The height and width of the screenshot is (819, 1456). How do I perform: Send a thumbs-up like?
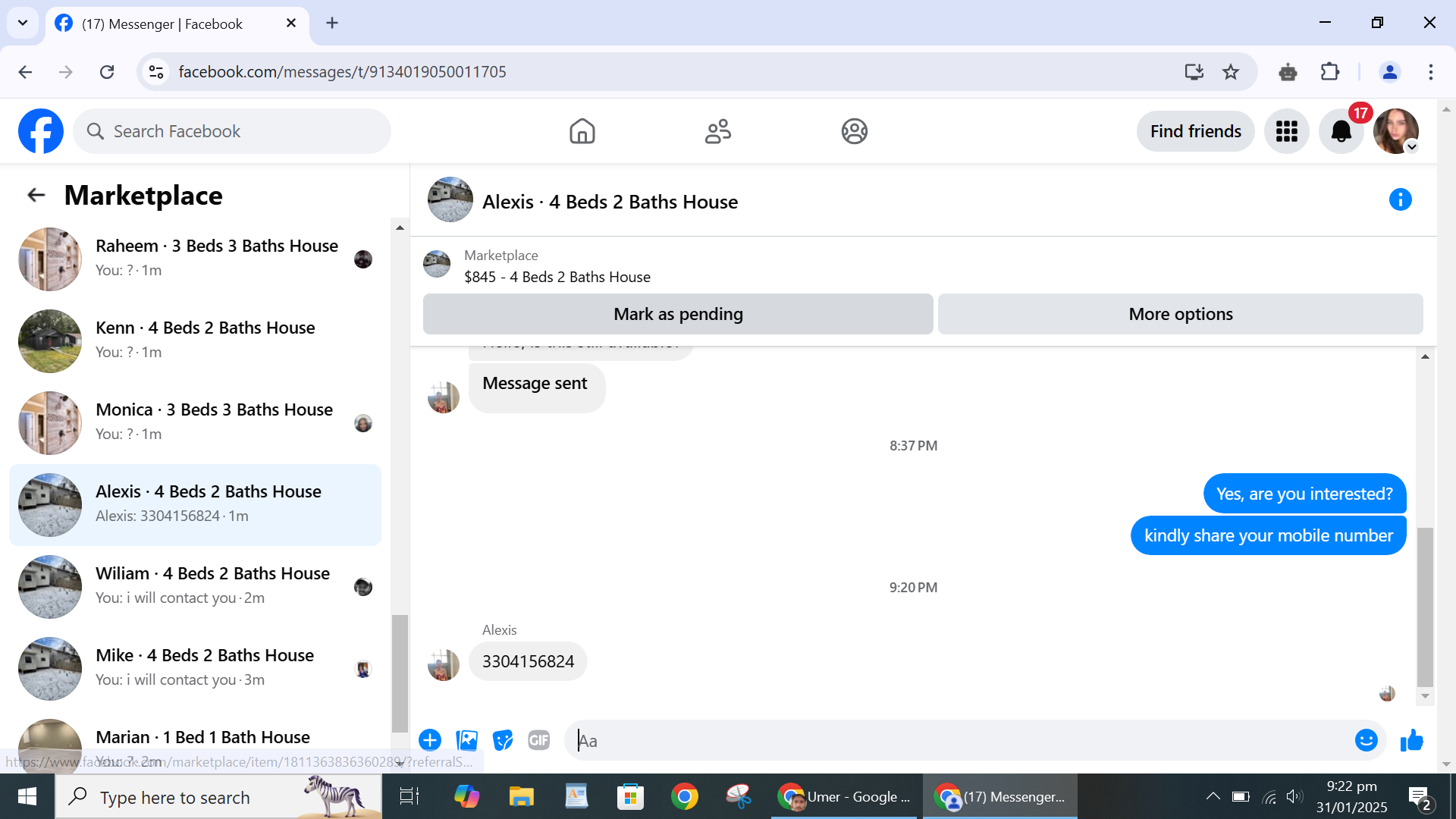coord(1411,740)
